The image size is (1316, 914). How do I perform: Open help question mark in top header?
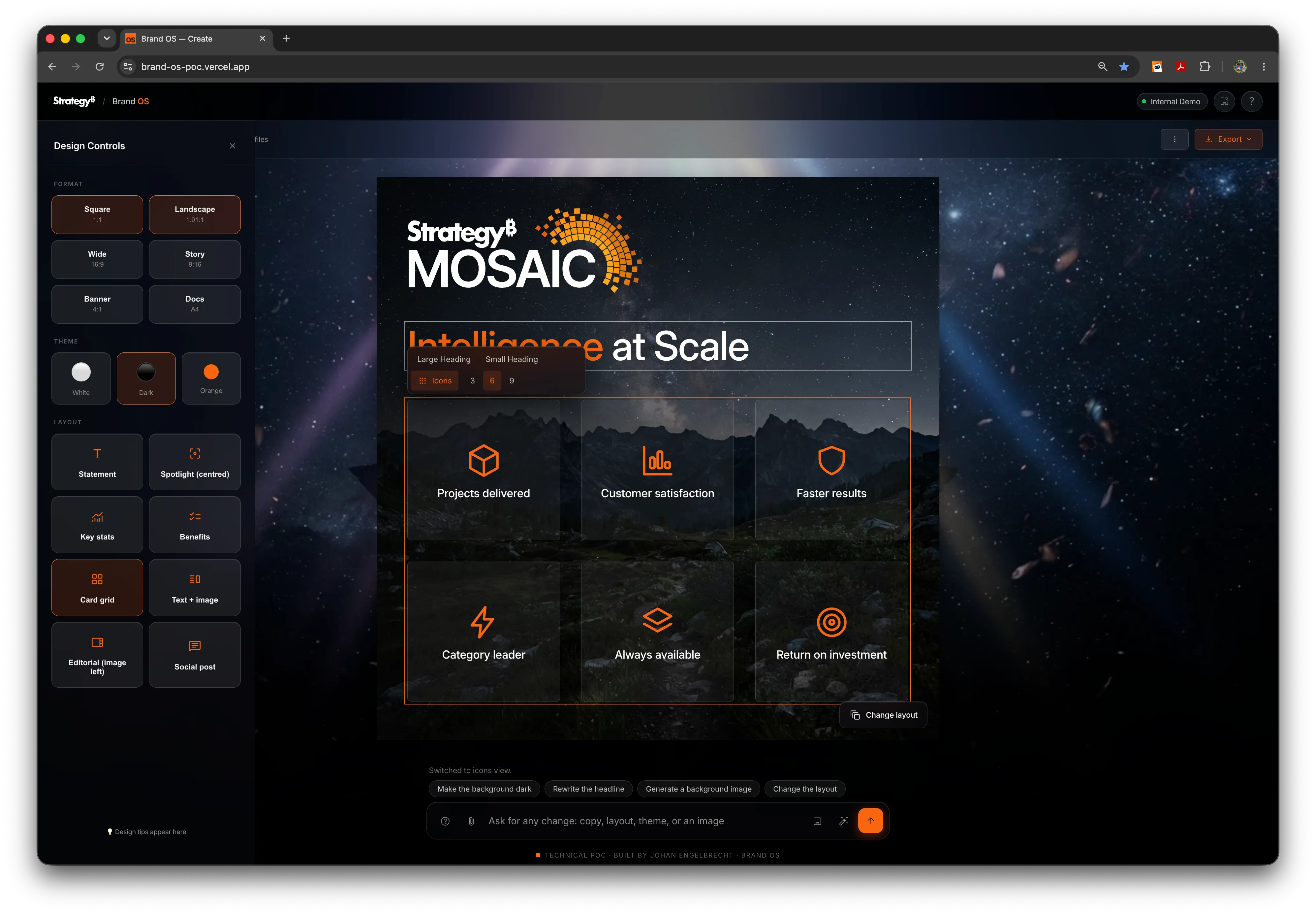[1251, 101]
